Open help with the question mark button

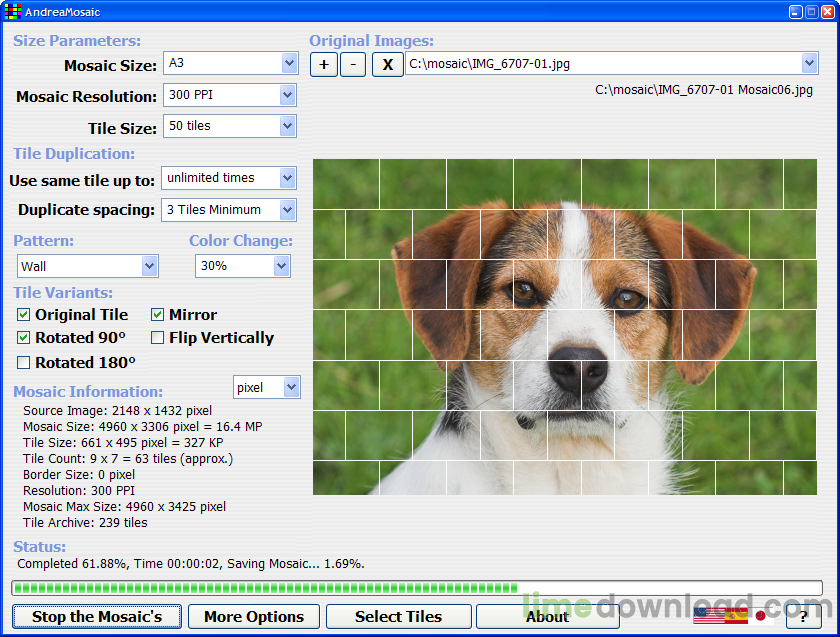[802, 616]
